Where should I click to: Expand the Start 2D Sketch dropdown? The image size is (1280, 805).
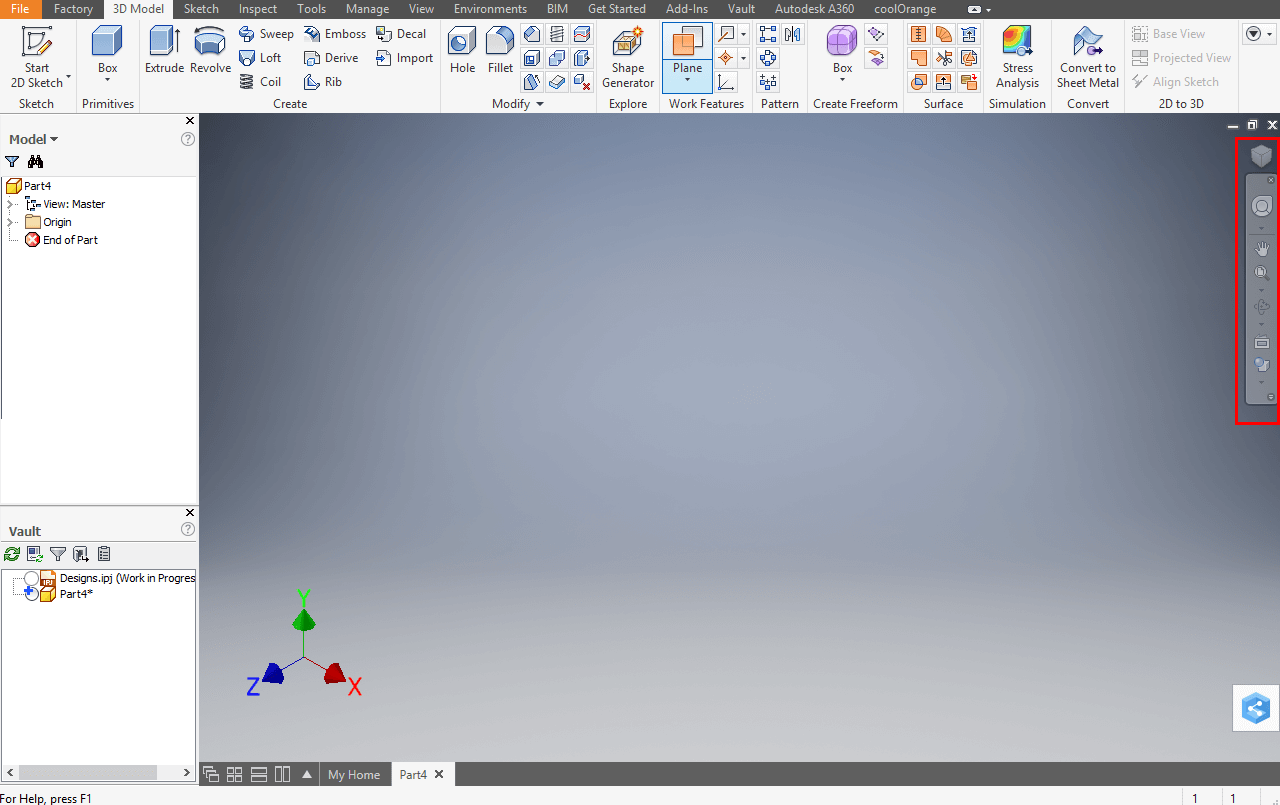pos(68,77)
